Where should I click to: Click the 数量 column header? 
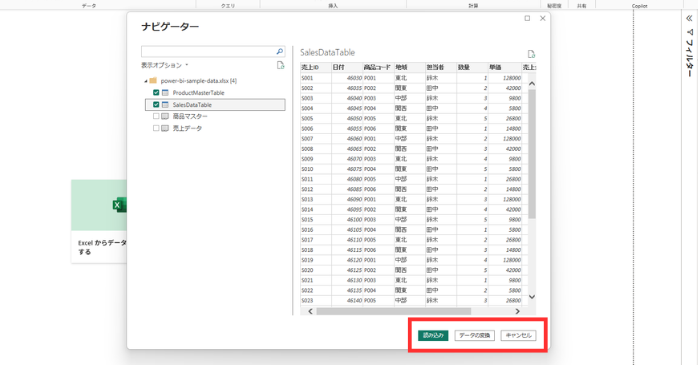click(472, 67)
